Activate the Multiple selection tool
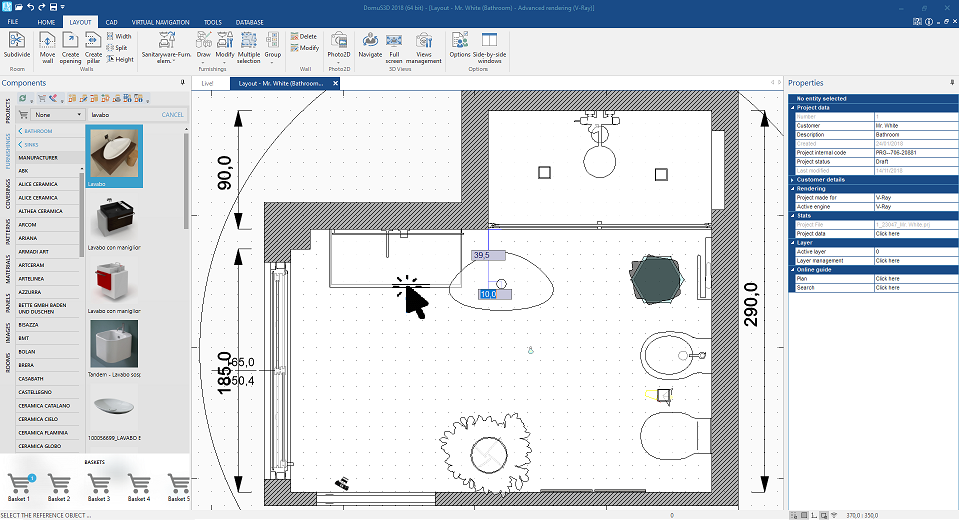Screen dimensions: 959x520 point(248,48)
